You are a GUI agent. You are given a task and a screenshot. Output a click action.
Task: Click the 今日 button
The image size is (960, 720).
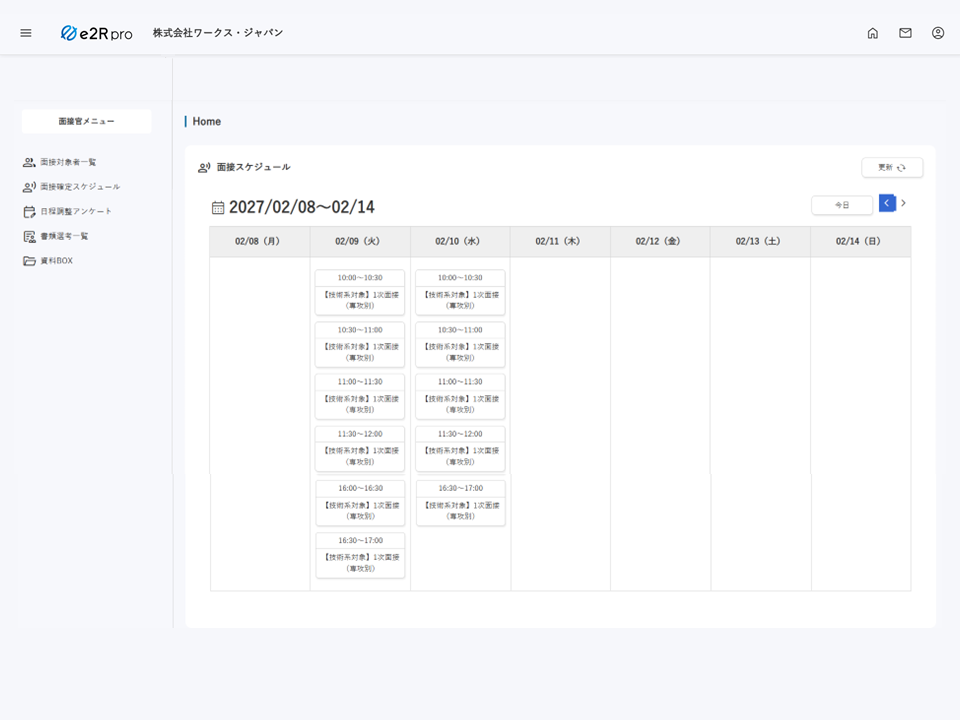(x=842, y=205)
